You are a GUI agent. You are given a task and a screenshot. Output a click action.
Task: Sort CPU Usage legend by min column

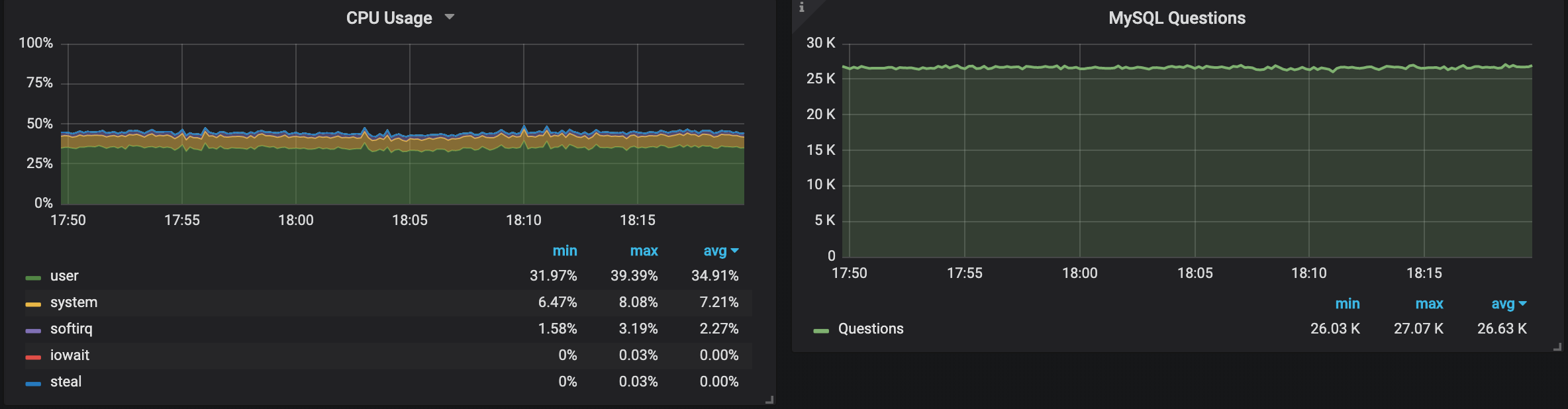pyautogui.click(x=564, y=251)
